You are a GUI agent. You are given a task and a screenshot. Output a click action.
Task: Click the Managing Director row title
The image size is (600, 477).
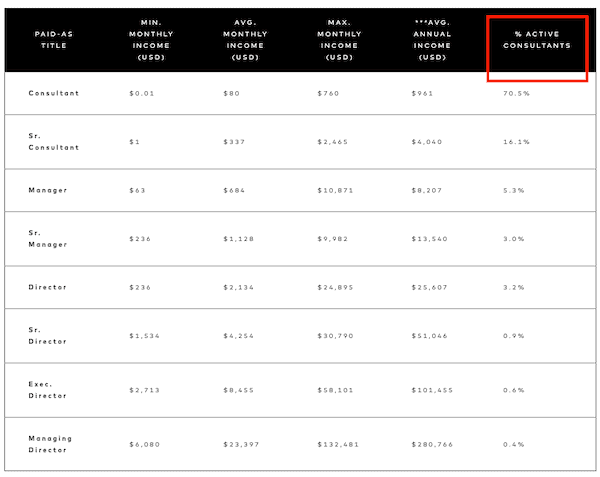click(50, 444)
